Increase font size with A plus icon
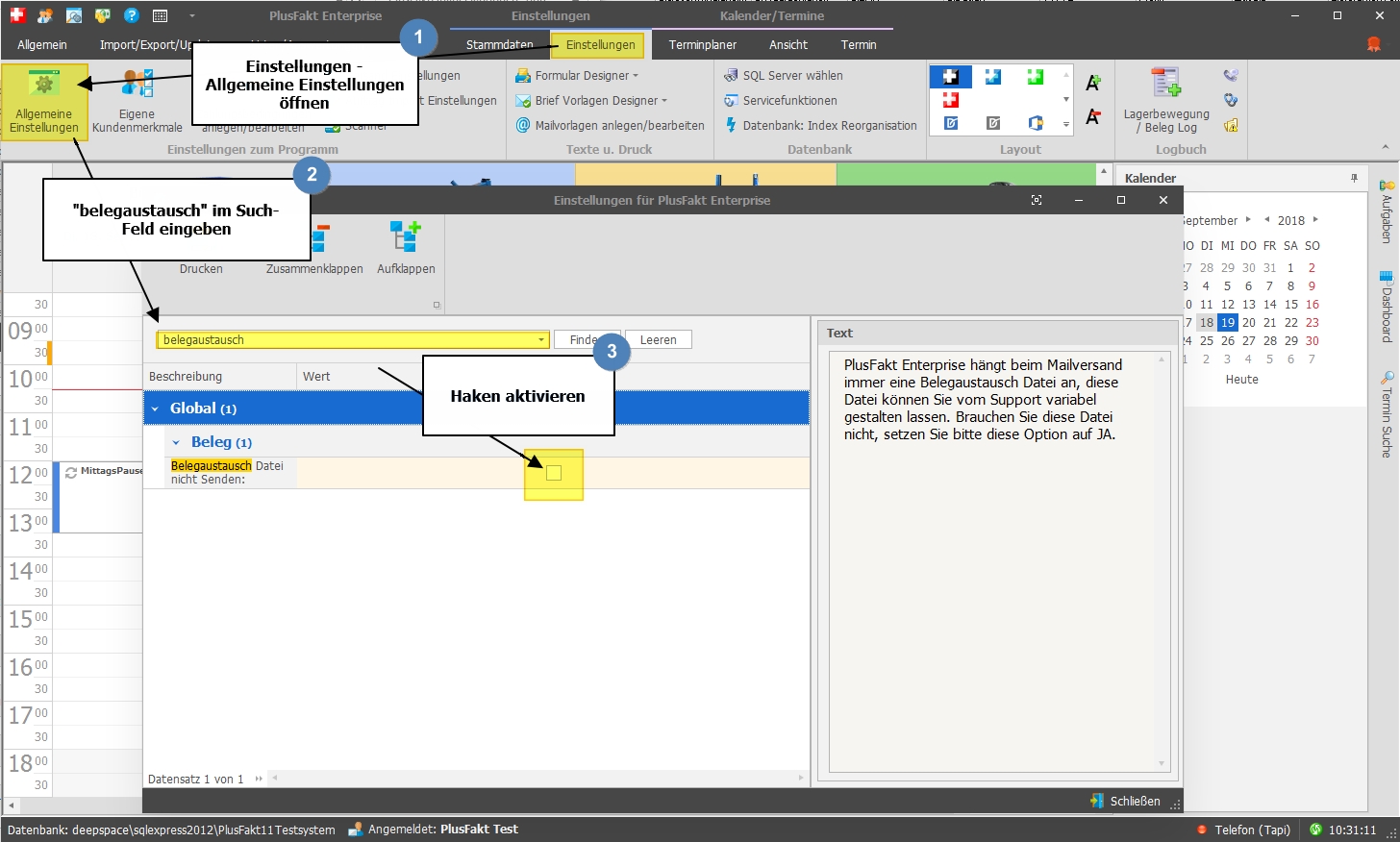The image size is (1400, 842). coord(1093,83)
